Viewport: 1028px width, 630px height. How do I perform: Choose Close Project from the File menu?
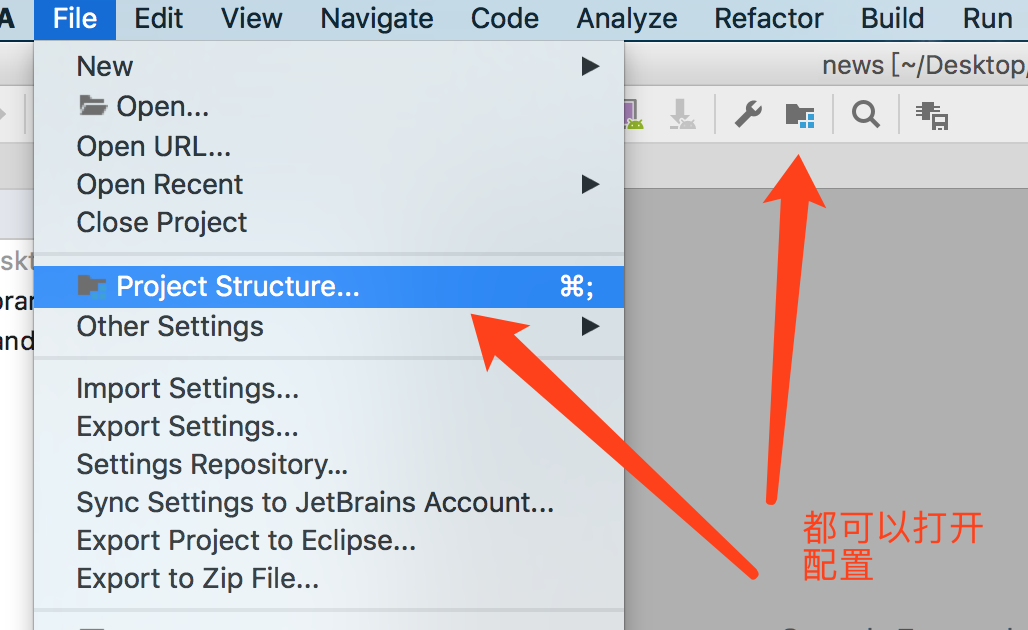[x=162, y=223]
